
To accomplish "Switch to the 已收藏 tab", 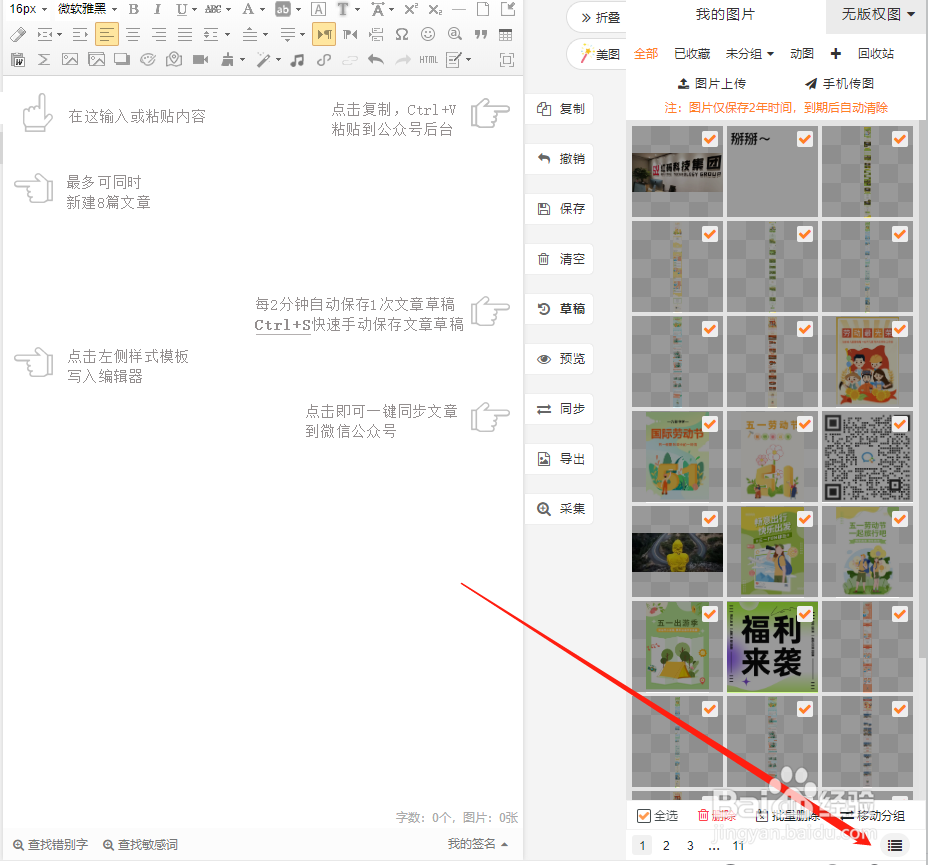I will [x=691, y=53].
